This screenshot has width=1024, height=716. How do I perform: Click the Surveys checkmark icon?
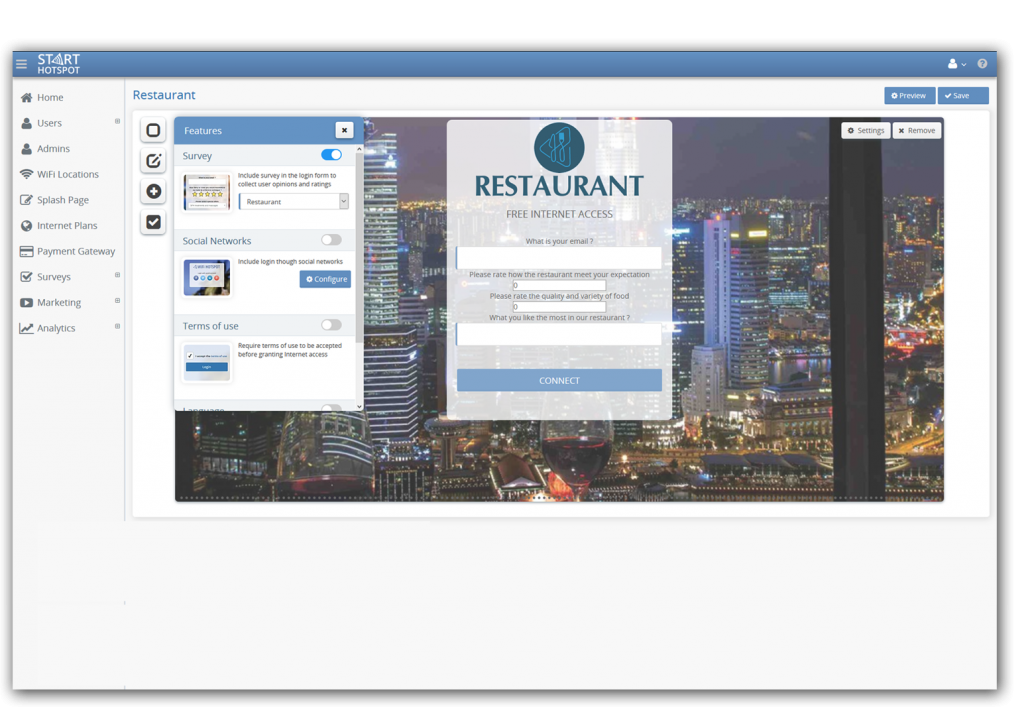coord(26,276)
